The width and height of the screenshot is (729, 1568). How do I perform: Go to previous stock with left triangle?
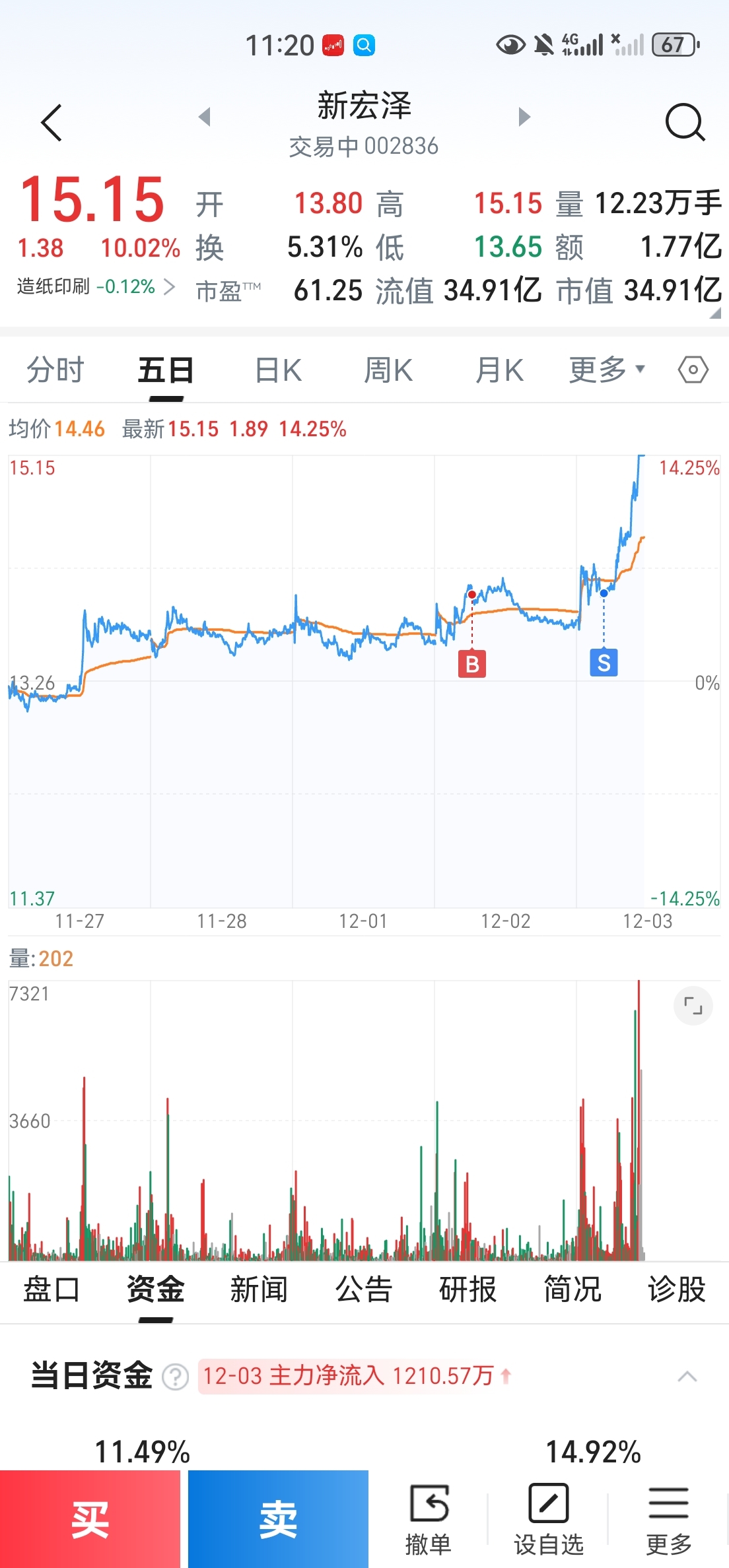(x=205, y=117)
